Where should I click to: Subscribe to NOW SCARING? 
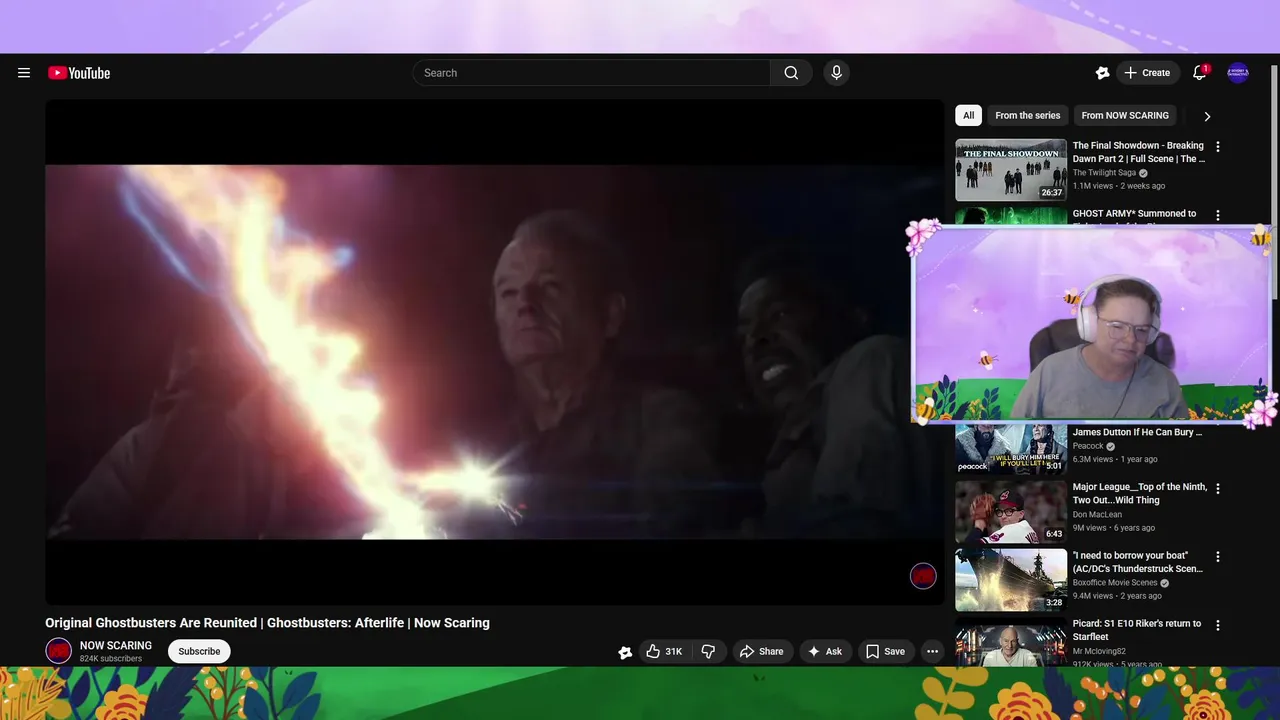(199, 651)
